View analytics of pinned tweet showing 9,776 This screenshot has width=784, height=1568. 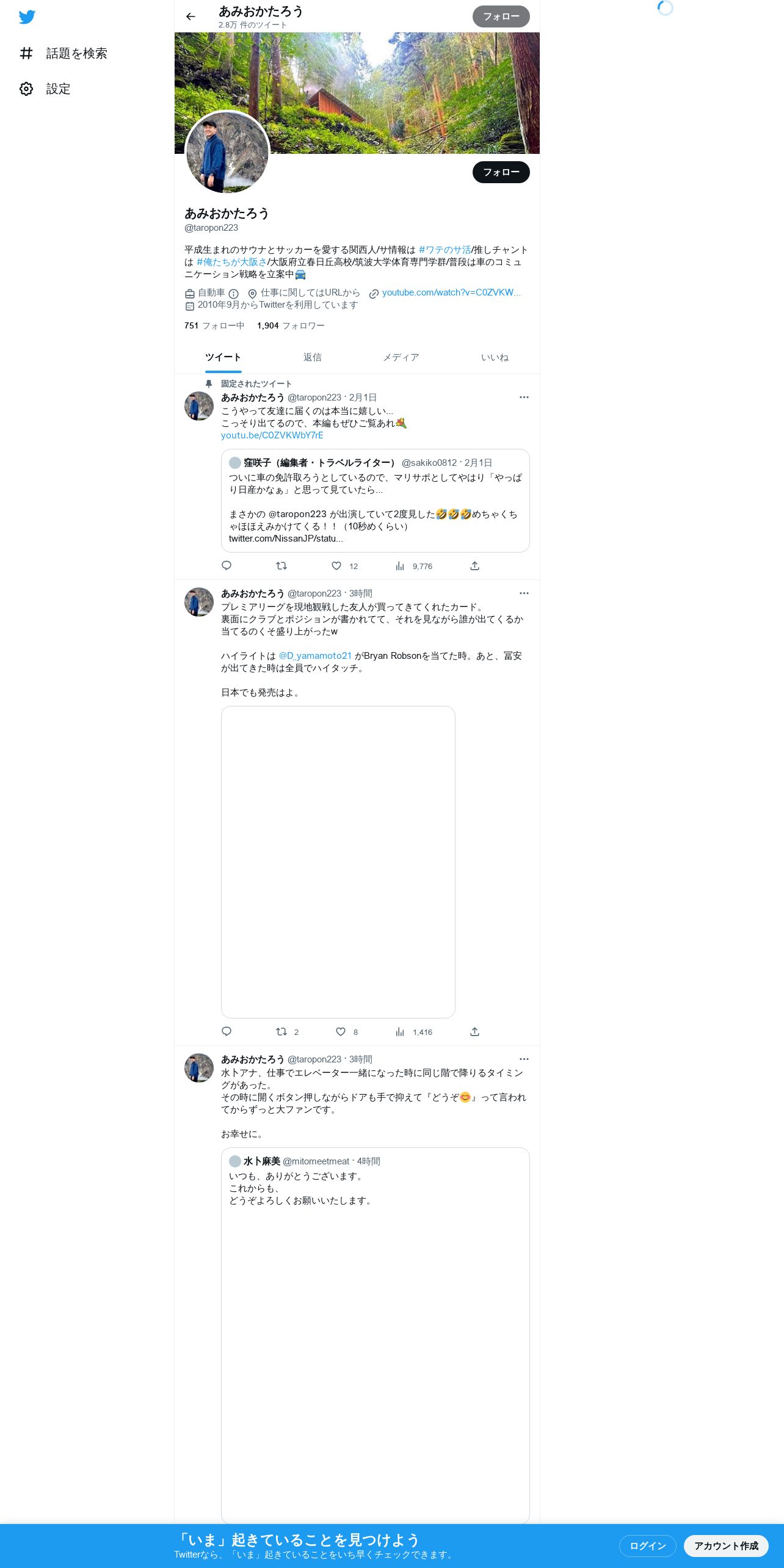click(414, 566)
